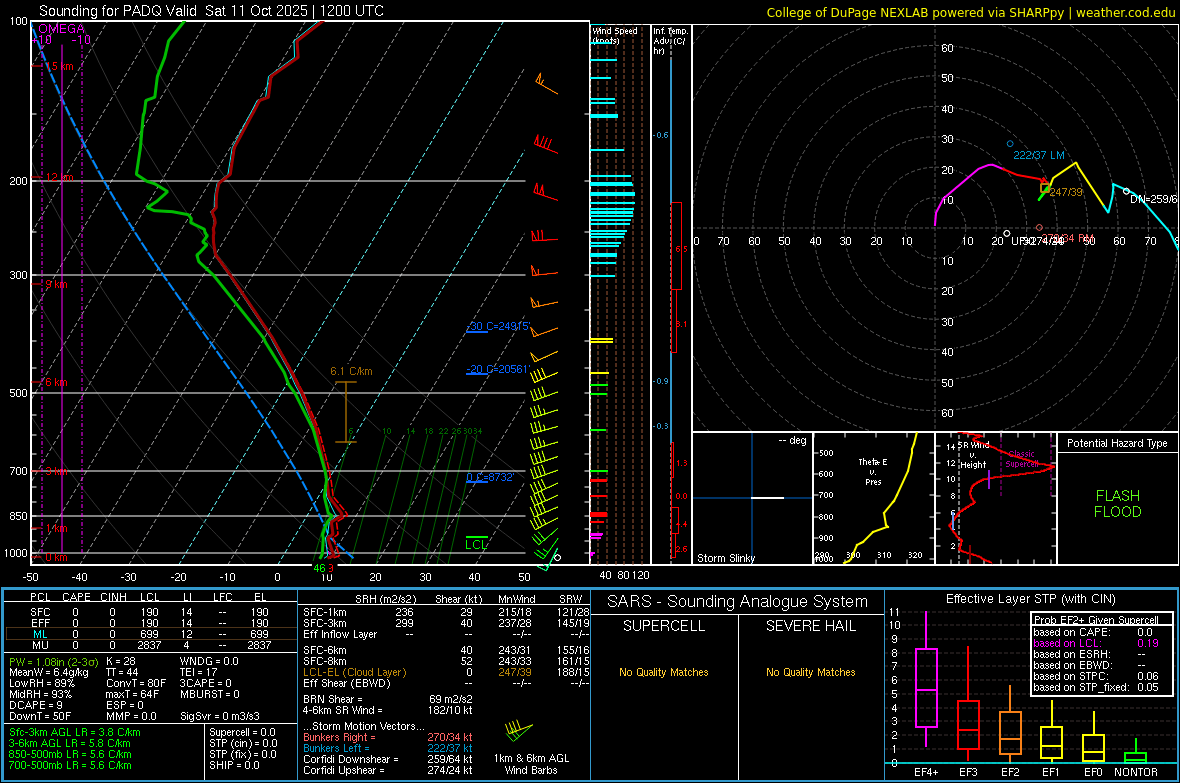This screenshot has width=1180, height=783.
Task: Click the SFC-1km shear row
Action: tap(446, 612)
